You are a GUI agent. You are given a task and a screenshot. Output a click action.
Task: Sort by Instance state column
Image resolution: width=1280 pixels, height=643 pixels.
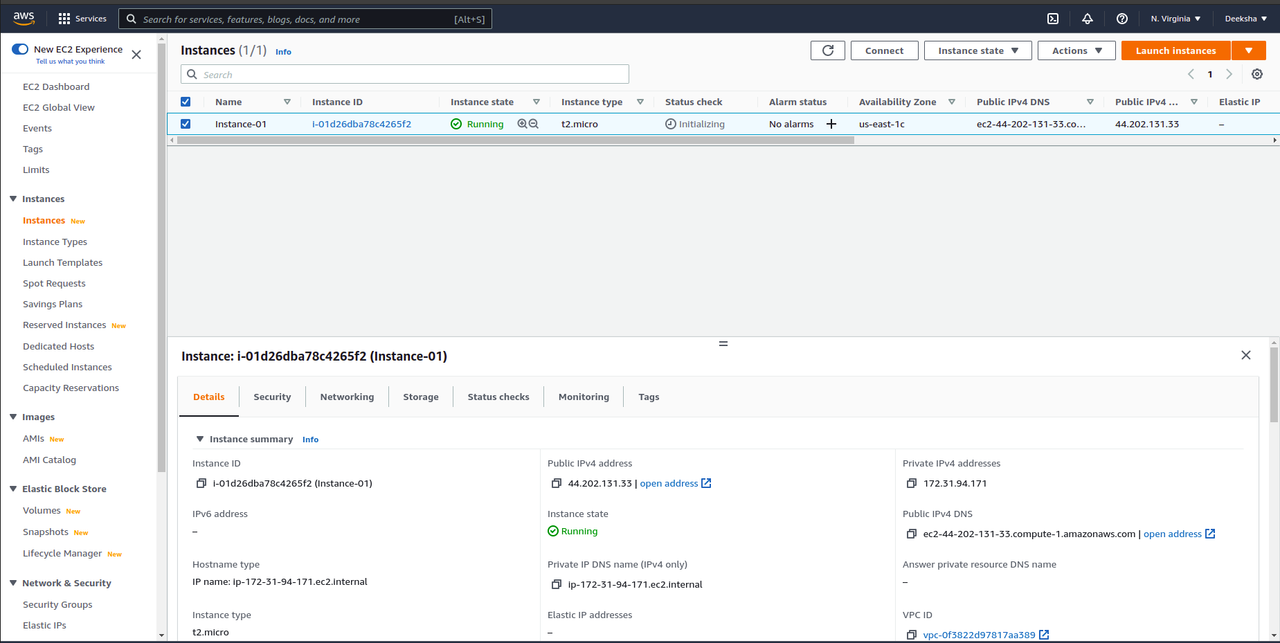pyautogui.click(x=536, y=102)
